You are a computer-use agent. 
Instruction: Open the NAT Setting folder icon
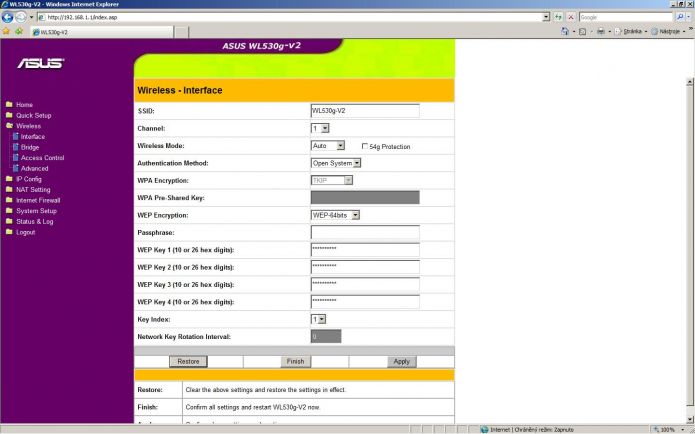(9, 189)
